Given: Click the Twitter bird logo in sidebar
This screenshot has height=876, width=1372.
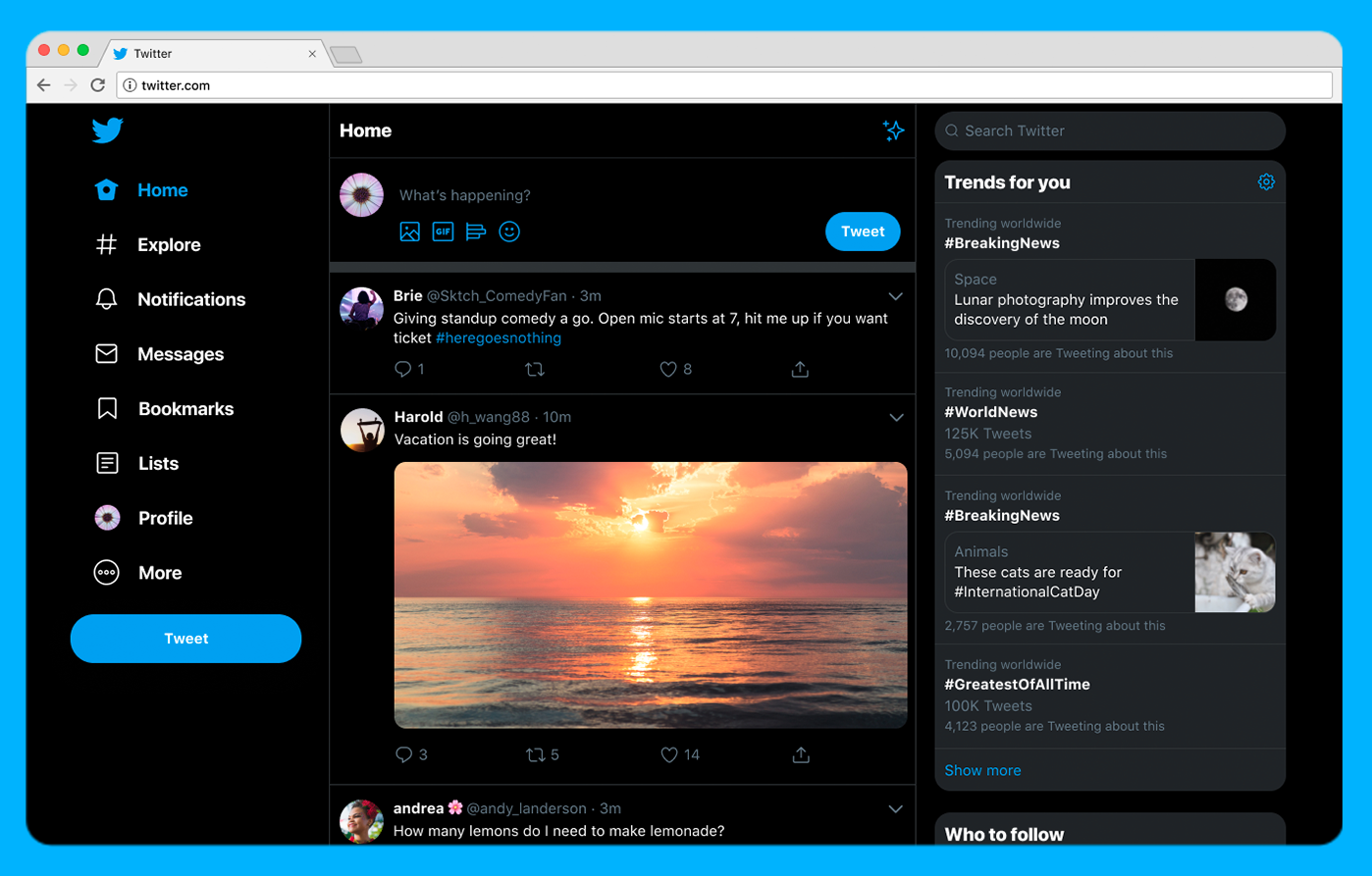Looking at the screenshot, I should coord(107,129).
